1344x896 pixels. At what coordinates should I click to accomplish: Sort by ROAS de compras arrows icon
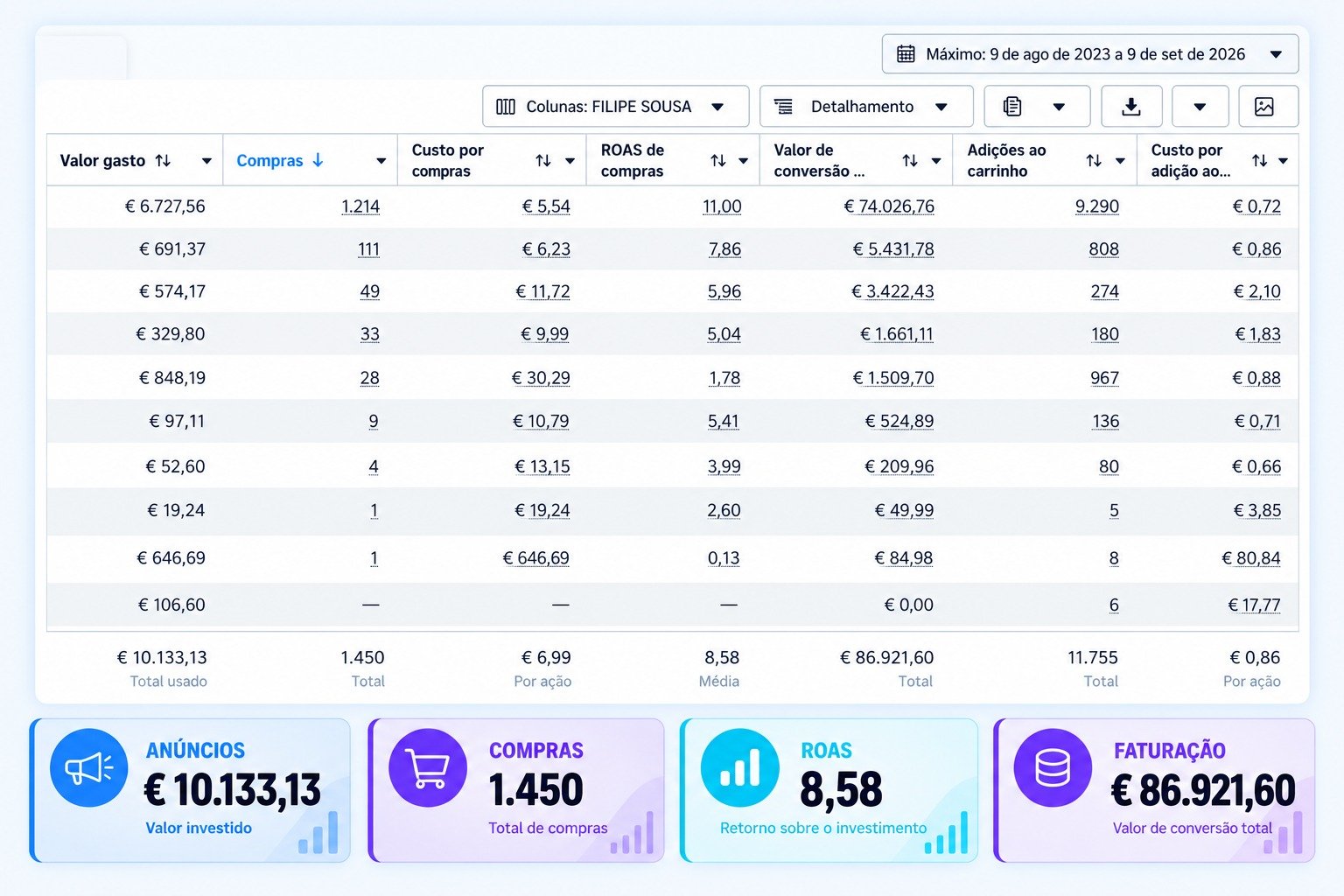click(x=718, y=160)
